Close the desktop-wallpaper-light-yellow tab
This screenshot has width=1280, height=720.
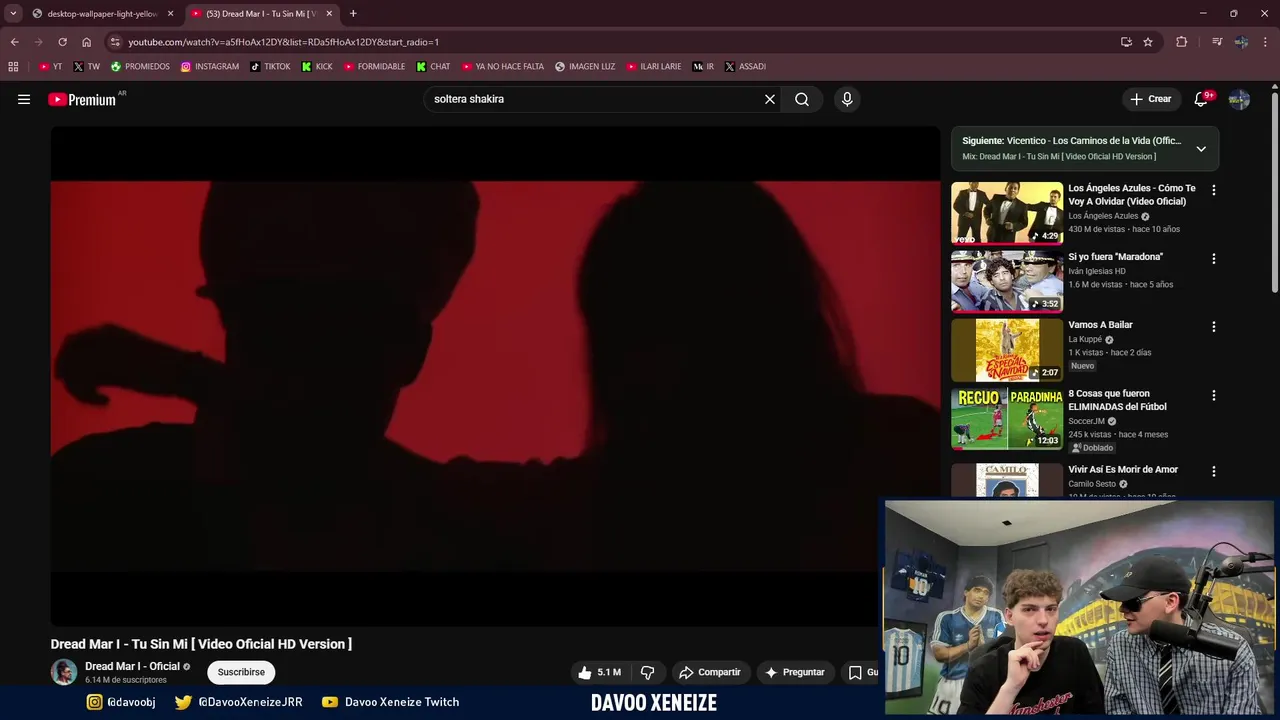pyautogui.click(x=170, y=14)
